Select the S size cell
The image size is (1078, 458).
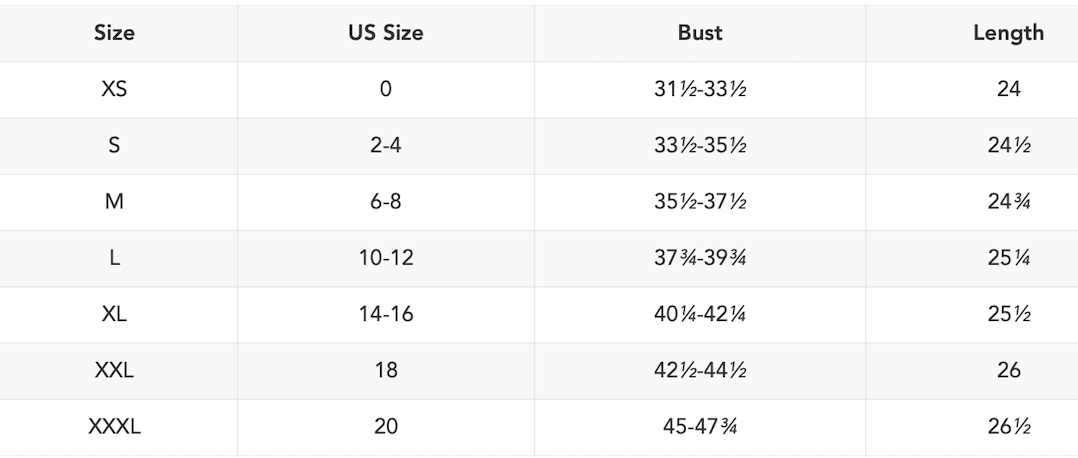(114, 145)
